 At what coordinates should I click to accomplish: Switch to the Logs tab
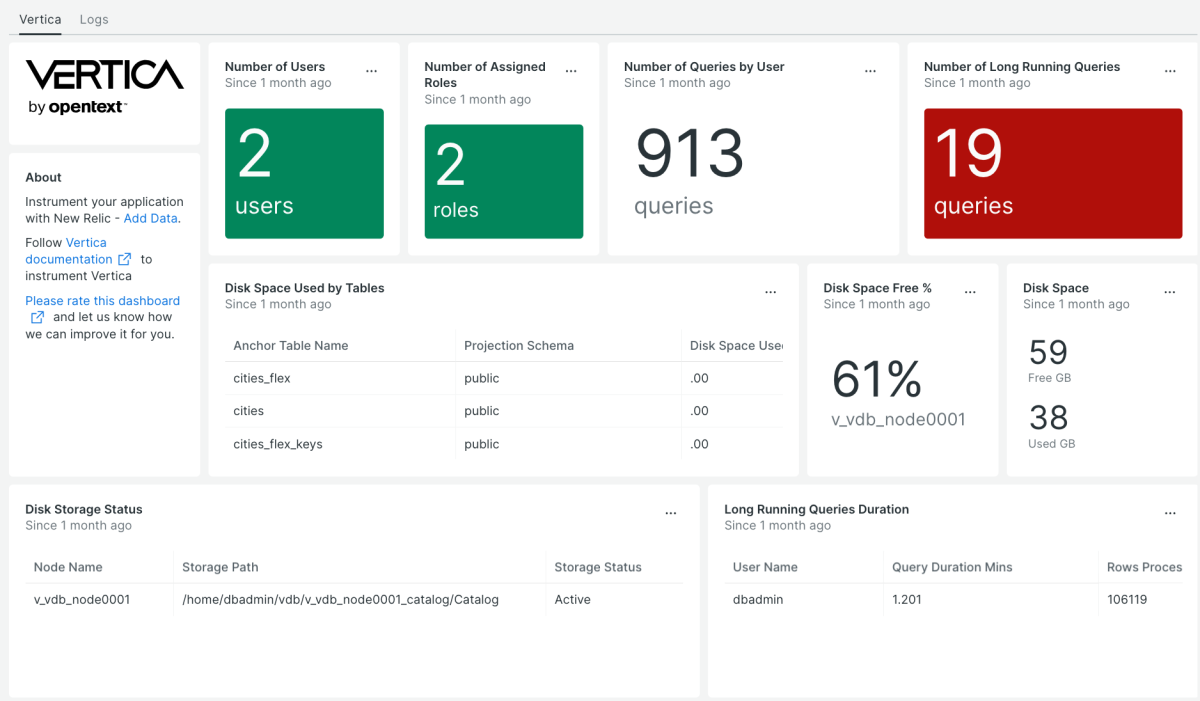pyautogui.click(x=93, y=18)
